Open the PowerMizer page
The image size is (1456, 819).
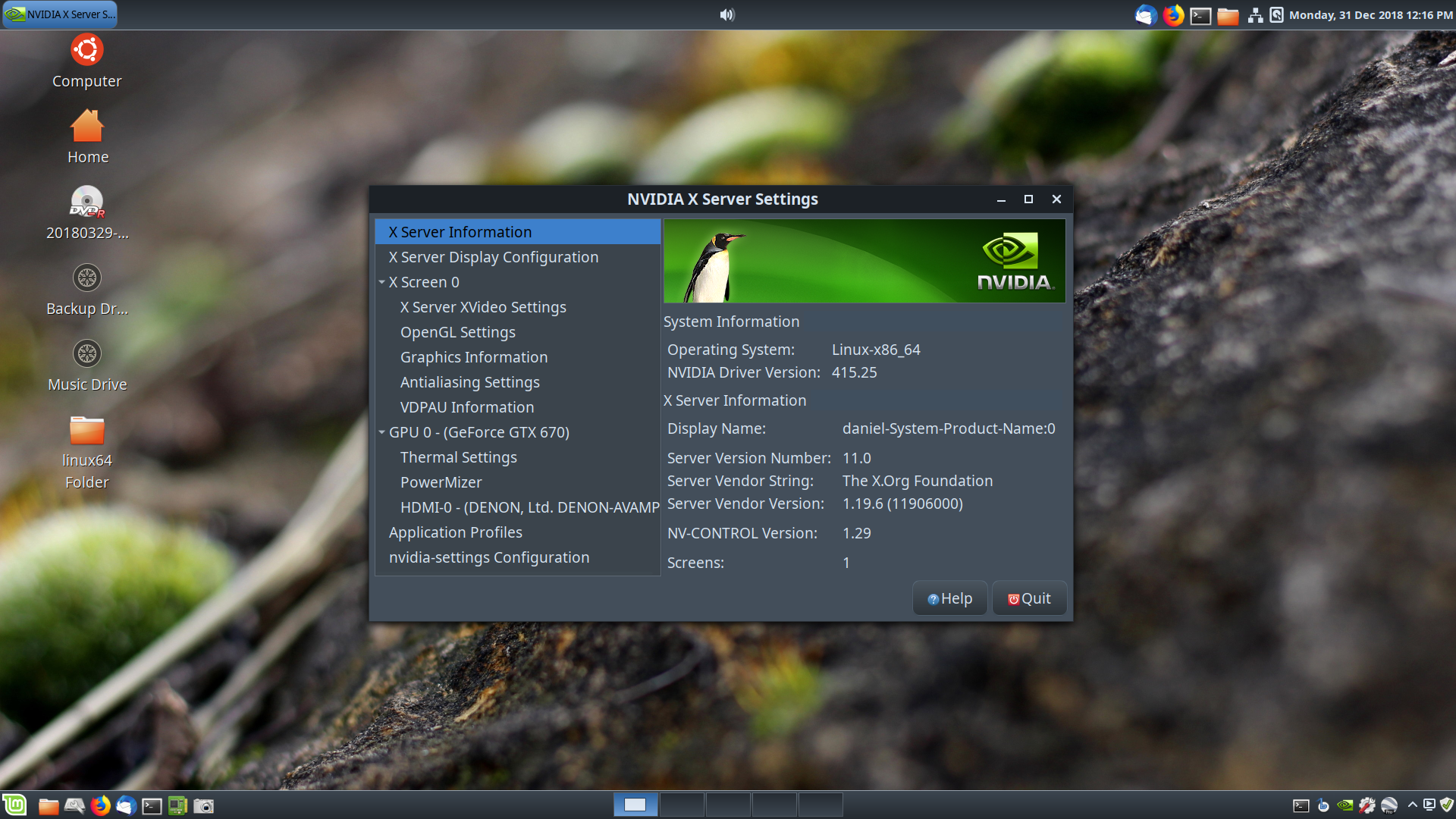pyautogui.click(x=518, y=482)
